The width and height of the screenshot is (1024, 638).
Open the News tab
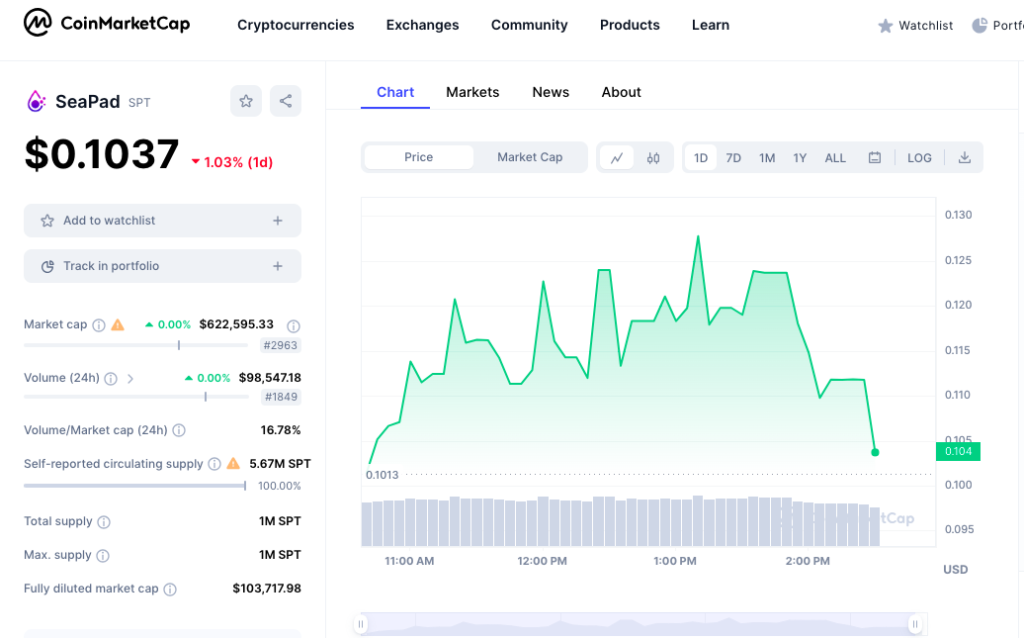coord(550,92)
